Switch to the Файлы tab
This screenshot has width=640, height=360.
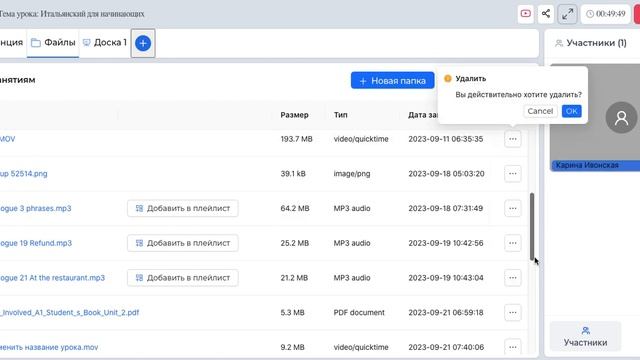point(53,42)
